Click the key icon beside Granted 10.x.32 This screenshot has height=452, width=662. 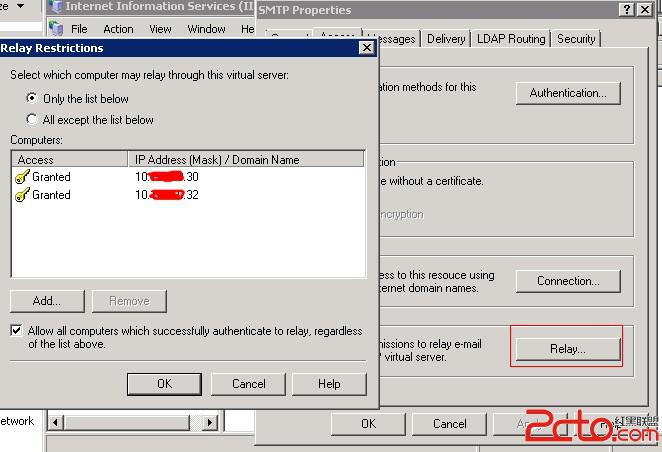22,195
